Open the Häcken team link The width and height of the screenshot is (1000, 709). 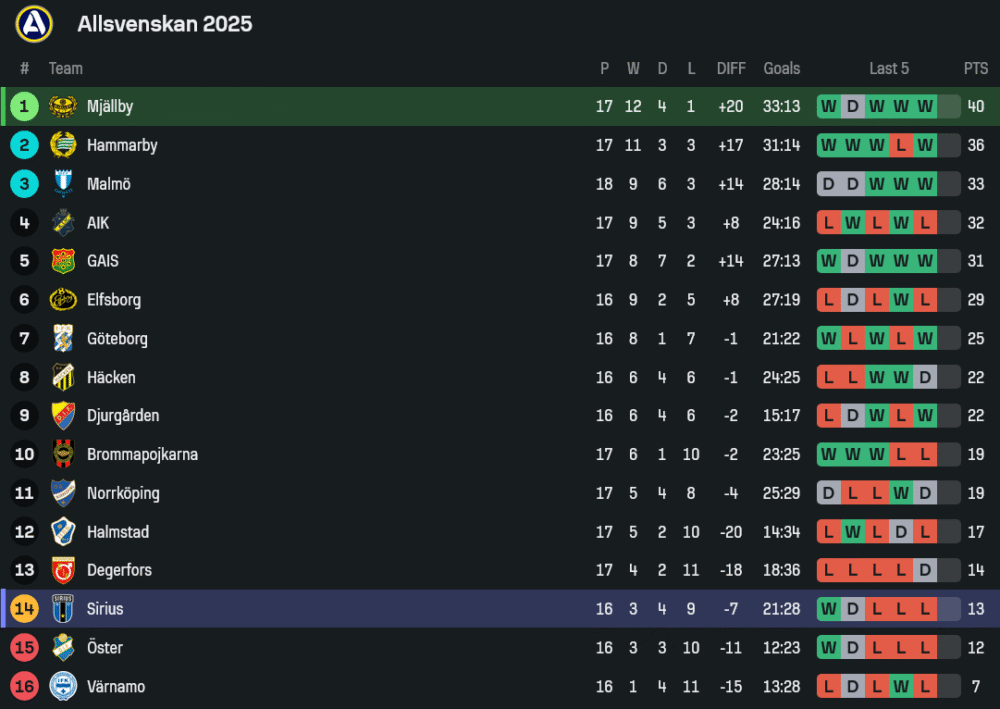click(x=111, y=378)
